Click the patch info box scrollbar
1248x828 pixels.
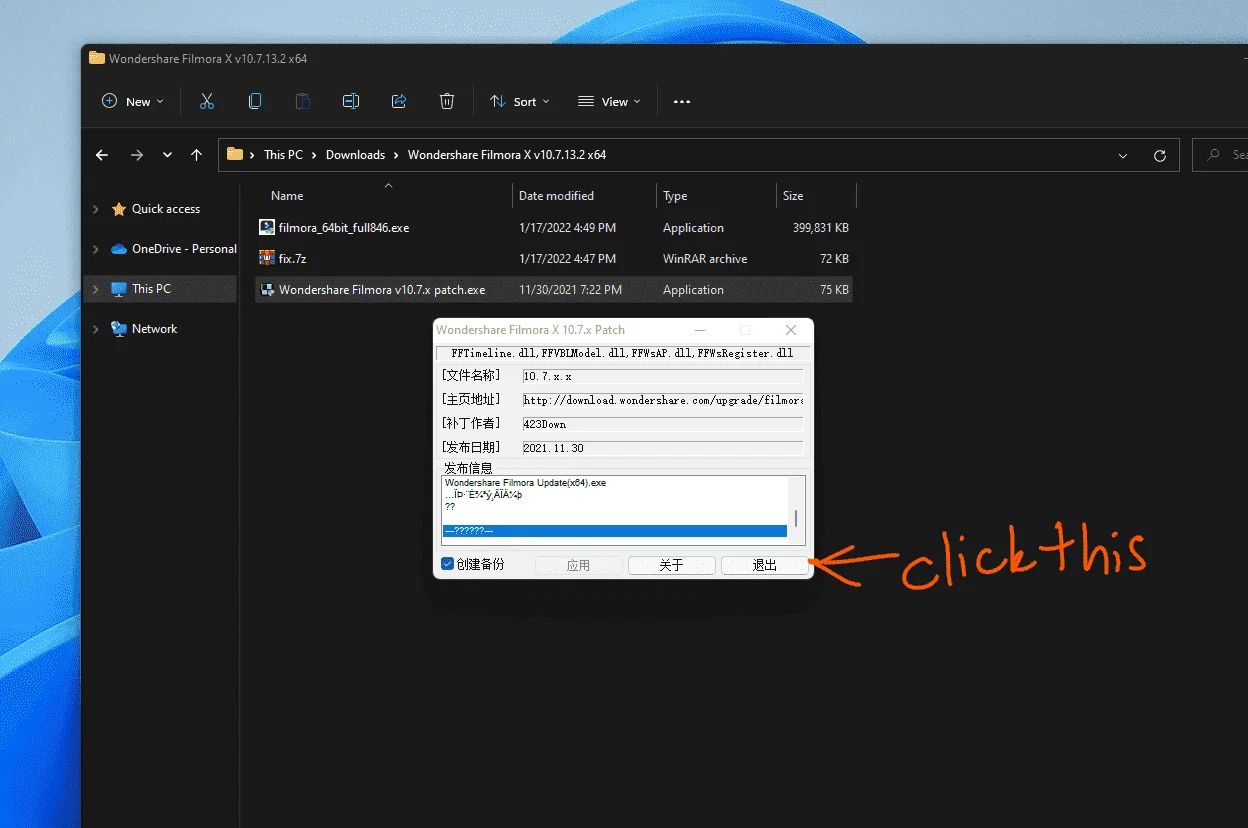tap(796, 510)
